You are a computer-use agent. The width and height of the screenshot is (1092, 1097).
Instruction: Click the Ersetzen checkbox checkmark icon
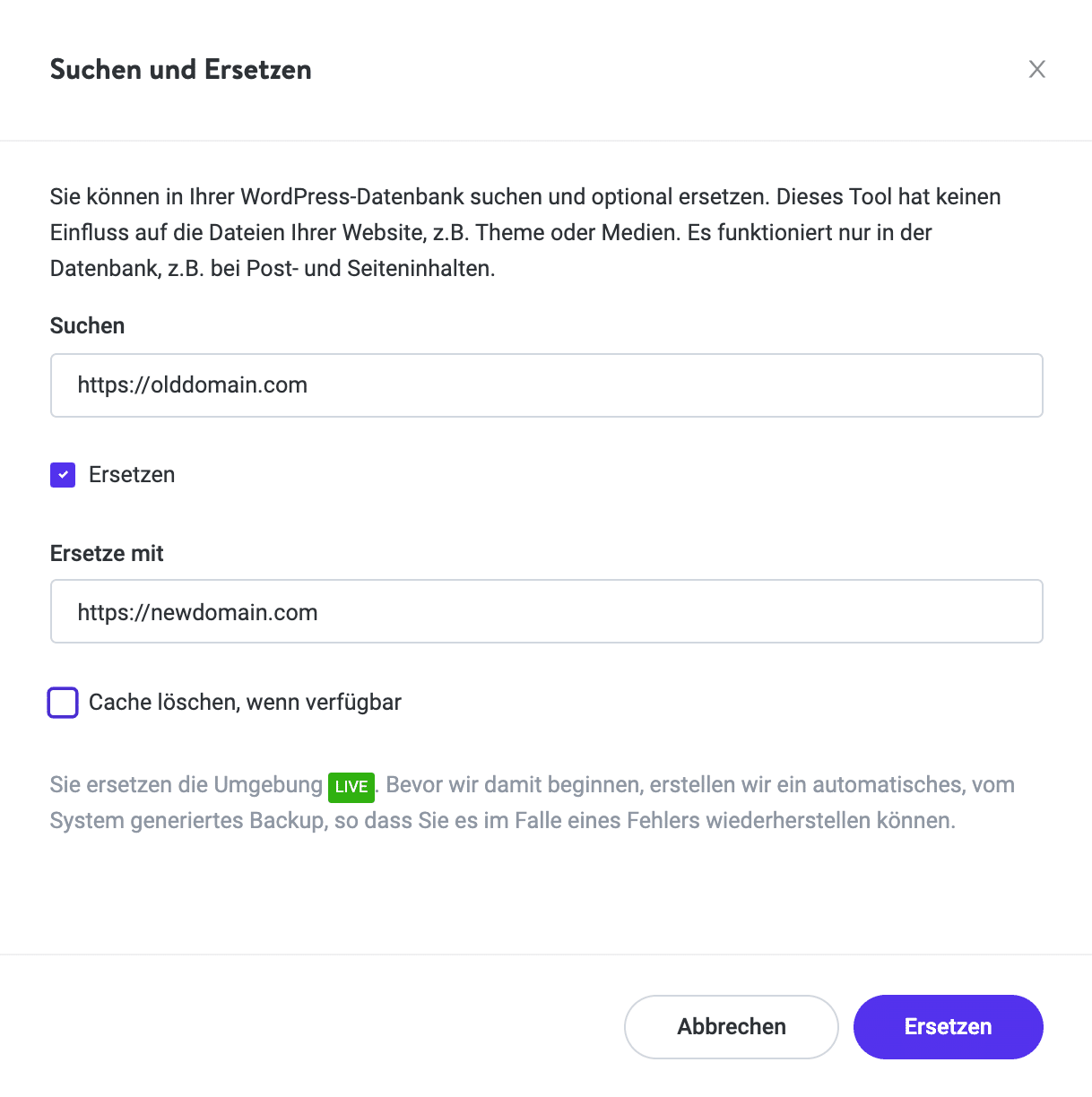point(62,474)
